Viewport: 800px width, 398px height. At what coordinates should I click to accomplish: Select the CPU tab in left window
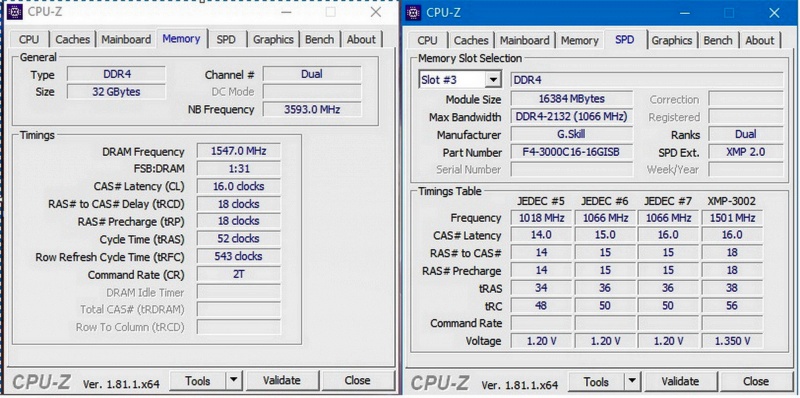[x=29, y=39]
